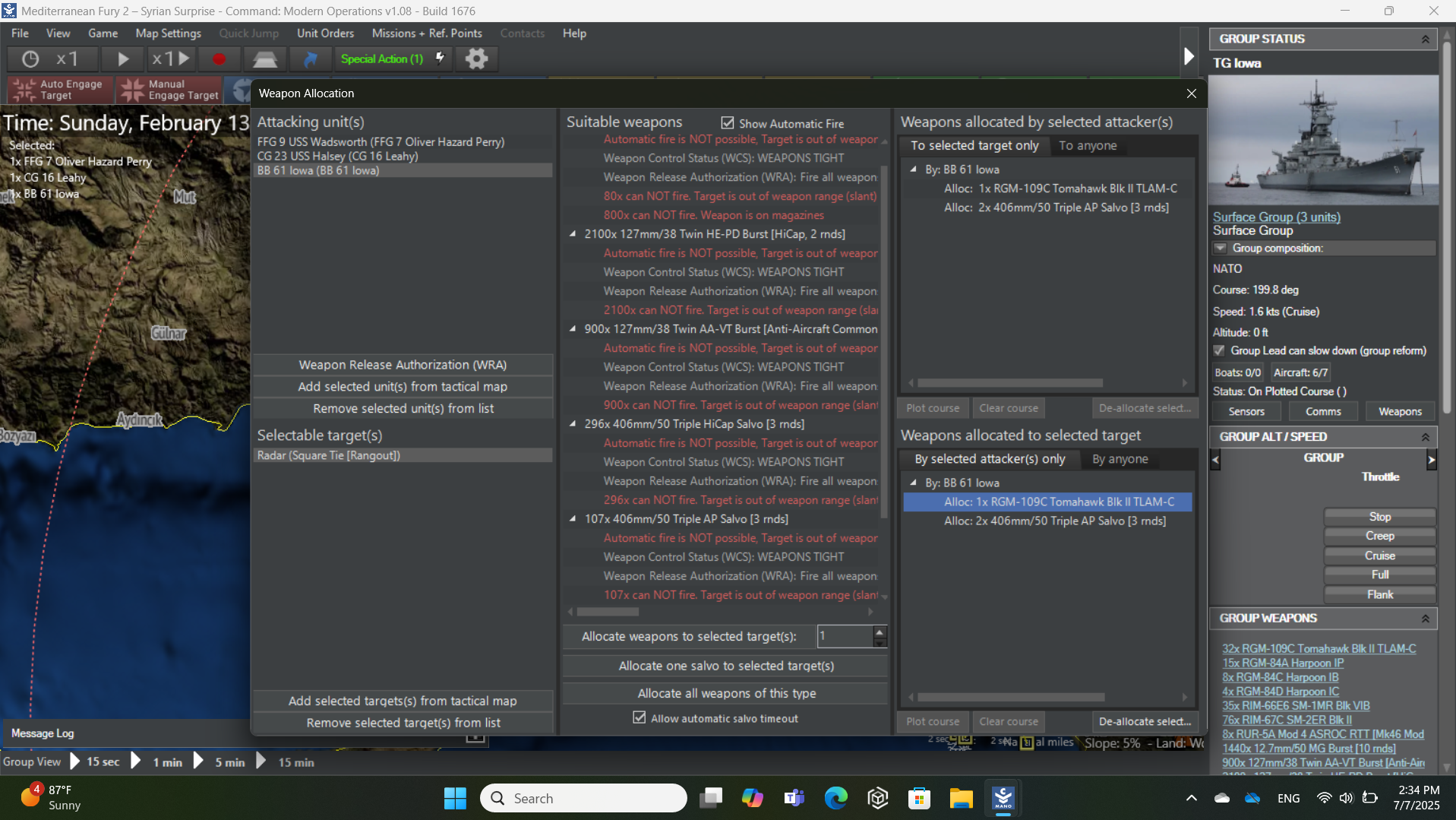
Task: Click the red record button in toolbar
Action: tap(219, 59)
